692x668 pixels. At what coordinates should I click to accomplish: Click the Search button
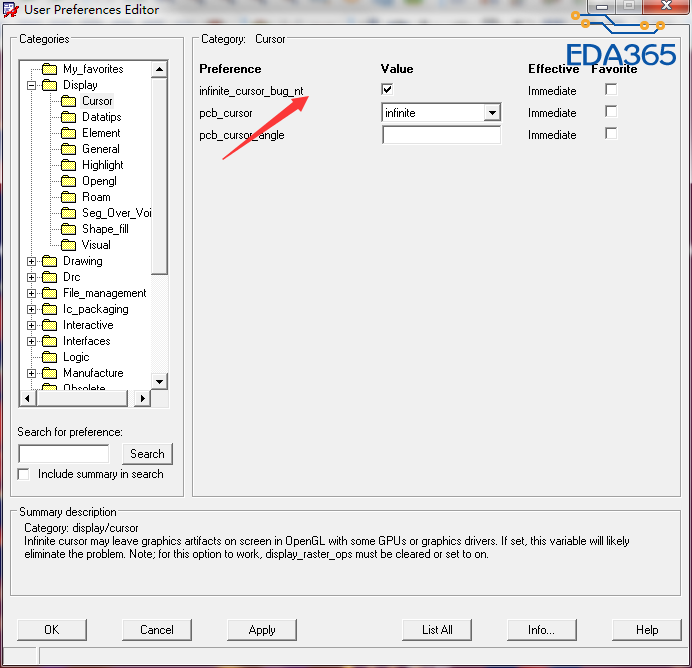coord(147,454)
